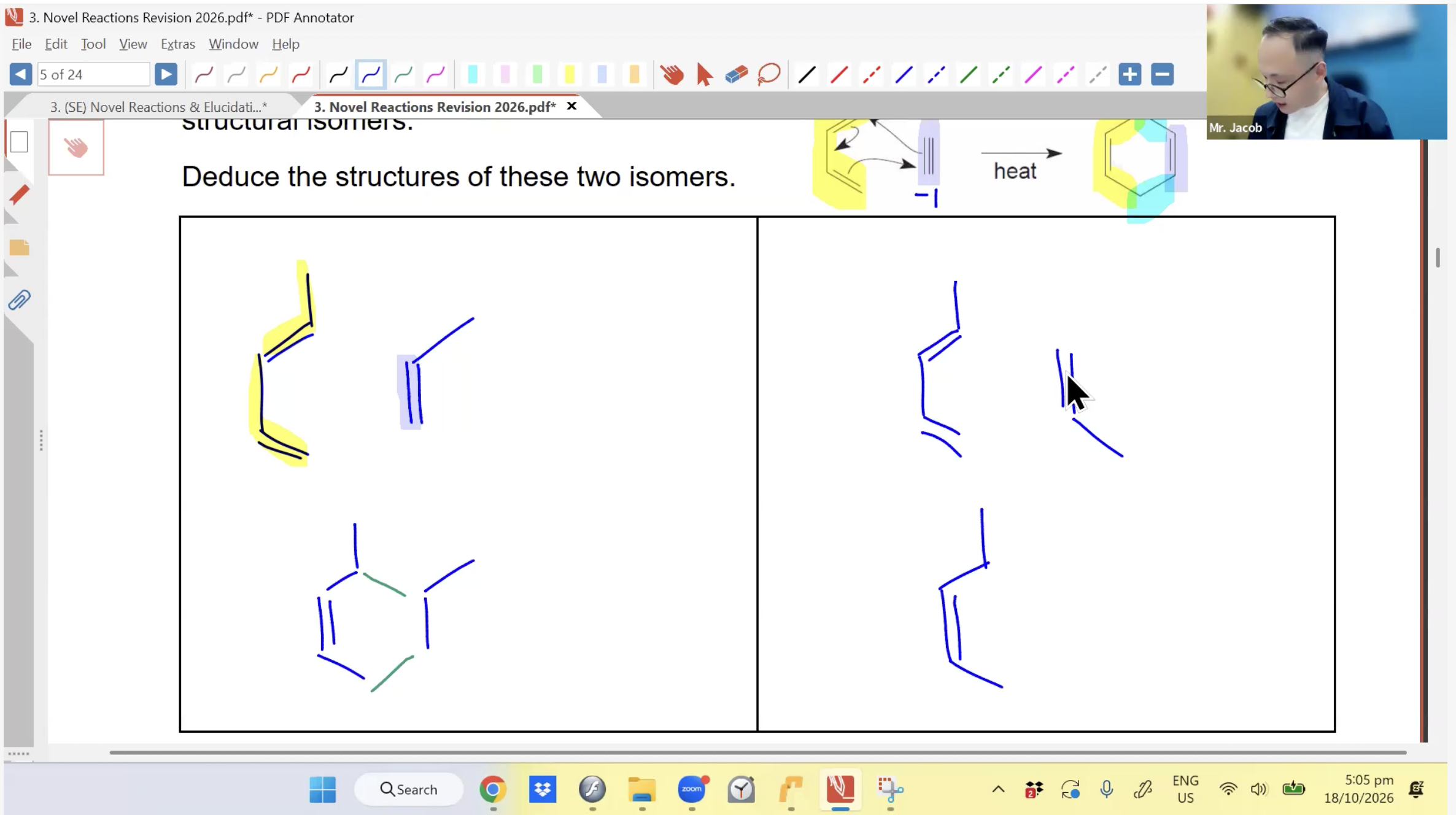Image resolution: width=1456 pixels, height=815 pixels.
Task: Select the green pen tool
Action: click(x=403, y=75)
